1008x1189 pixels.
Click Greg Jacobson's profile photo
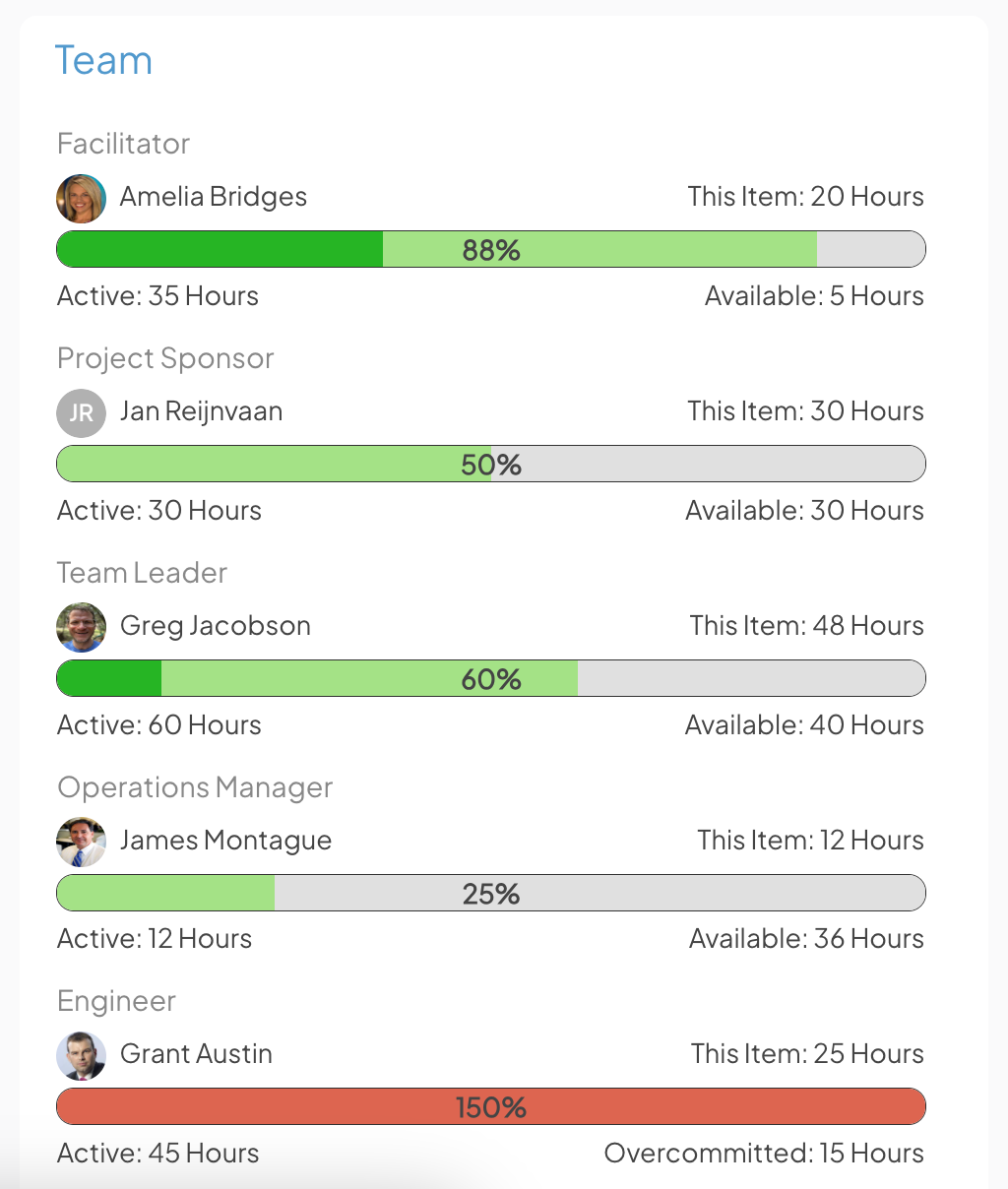pyautogui.click(x=81, y=627)
